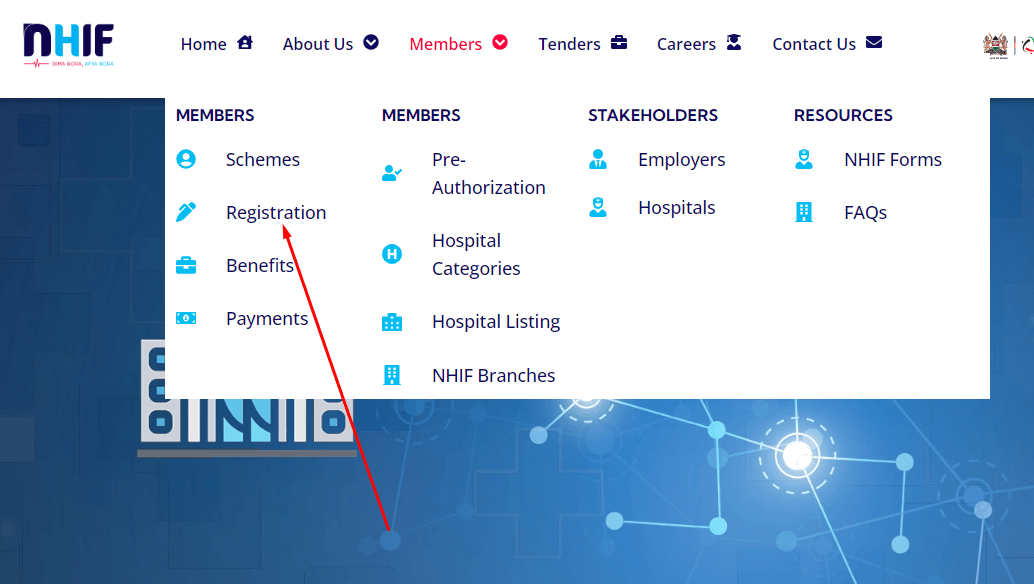This screenshot has width=1034, height=584.
Task: Click the Contact Us envelope icon
Action: (x=874, y=43)
